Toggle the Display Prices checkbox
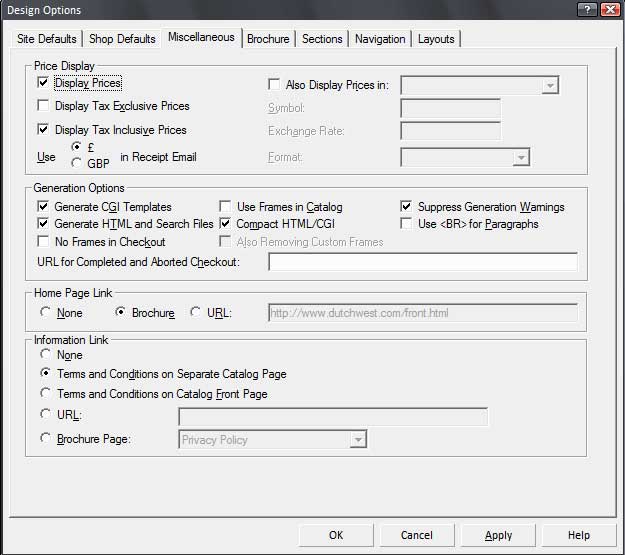Screen dimensions: 625x555 [43, 83]
